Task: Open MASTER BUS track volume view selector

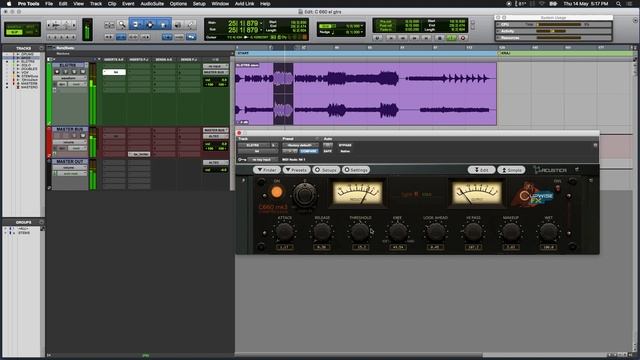Action: tap(69, 142)
